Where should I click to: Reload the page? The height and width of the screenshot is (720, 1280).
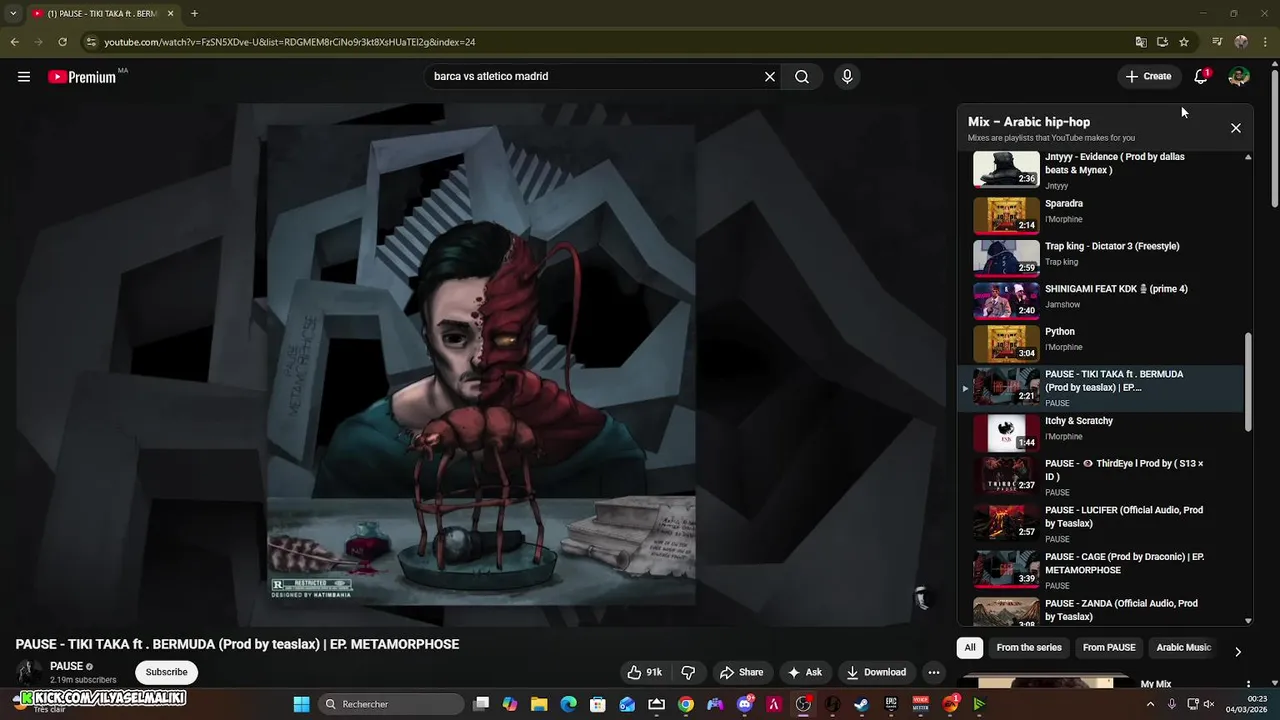62,42
